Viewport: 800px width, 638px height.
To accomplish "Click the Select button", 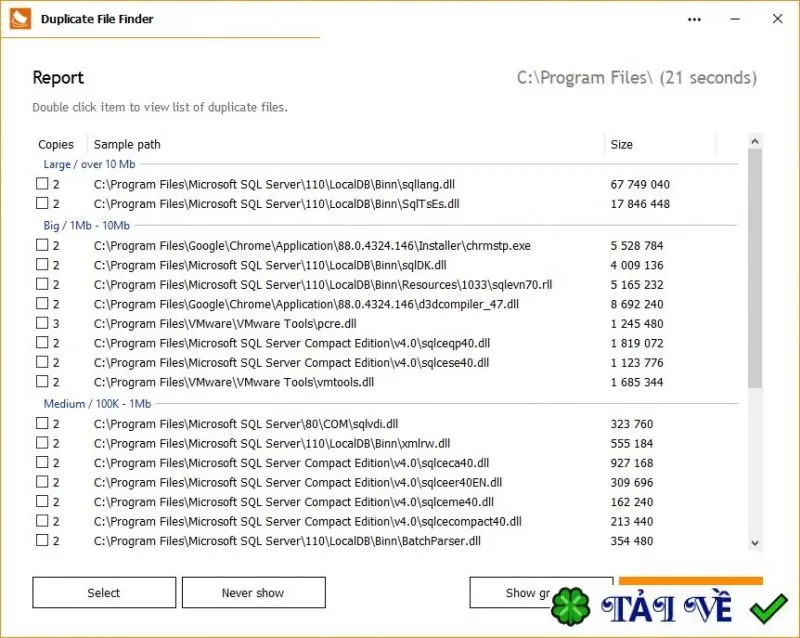I will click(104, 593).
